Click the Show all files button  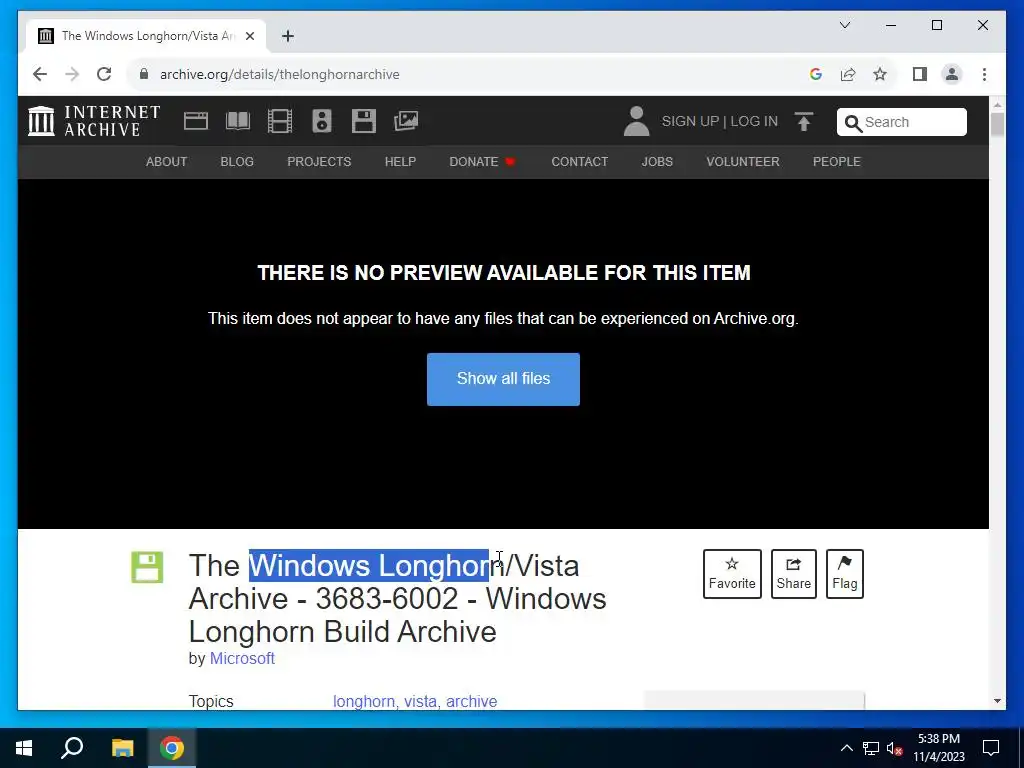click(x=503, y=379)
